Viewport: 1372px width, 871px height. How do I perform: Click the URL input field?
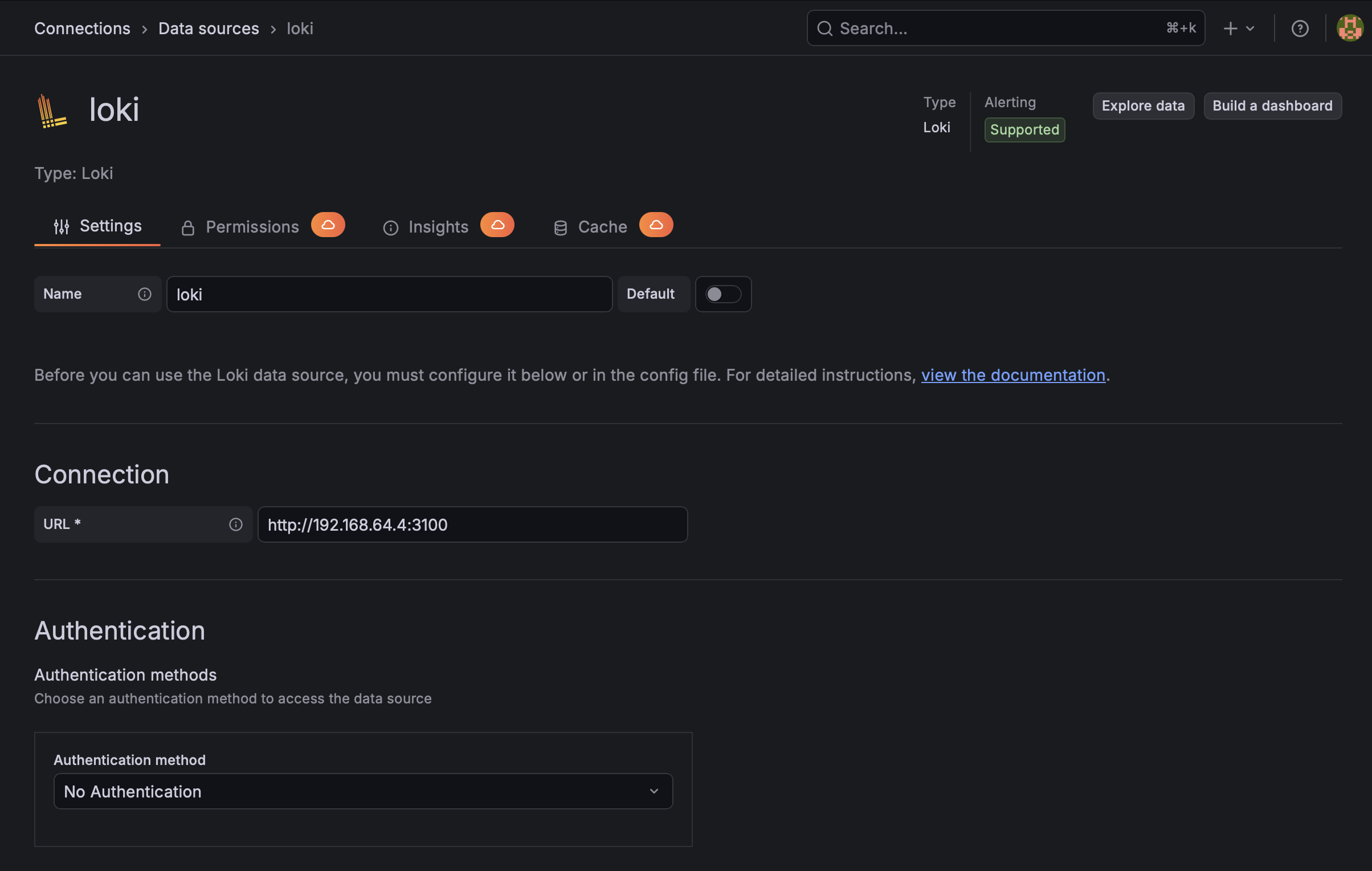point(472,524)
